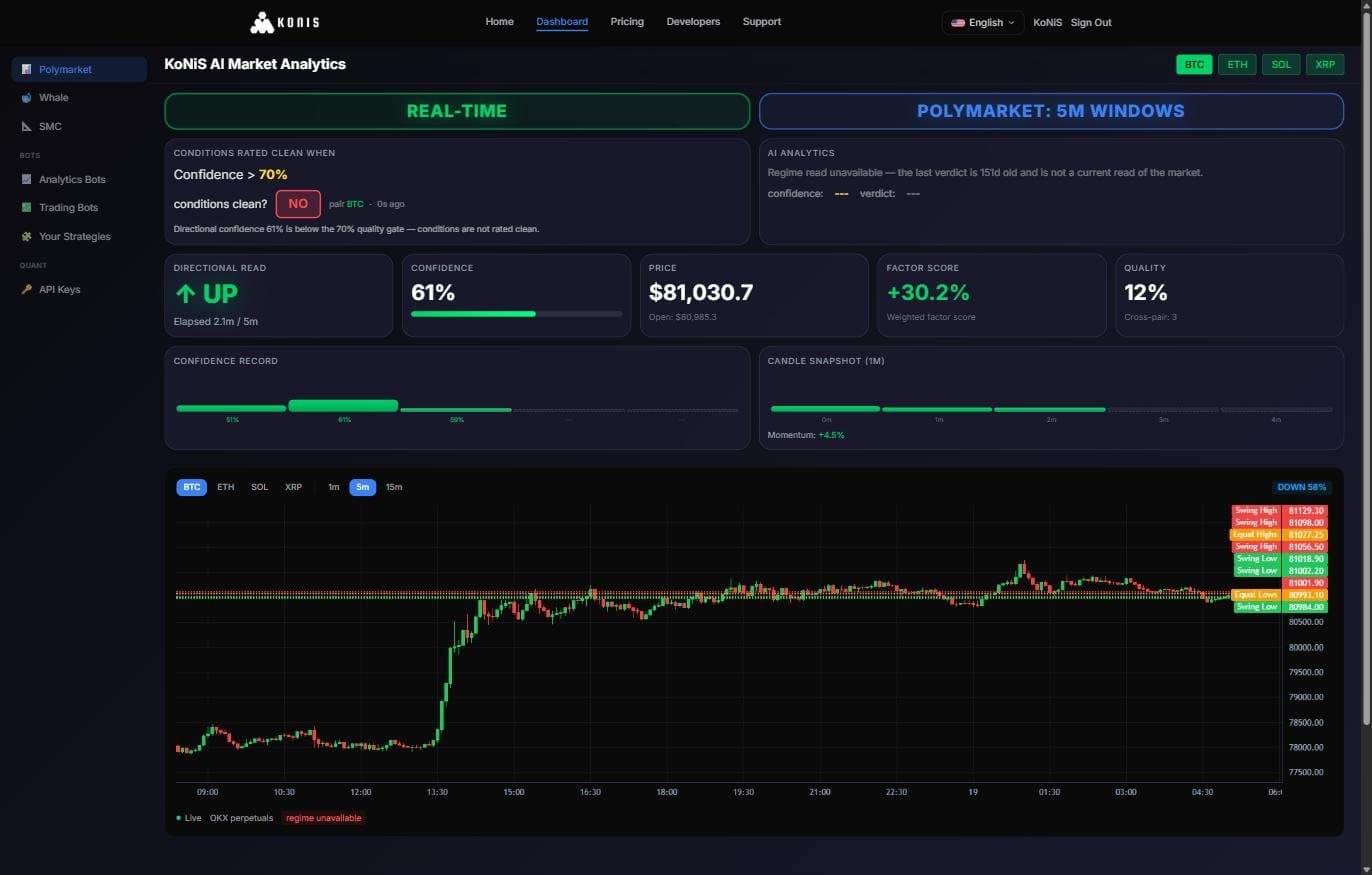Open Analytics Bots in the sidebar

coord(79,180)
